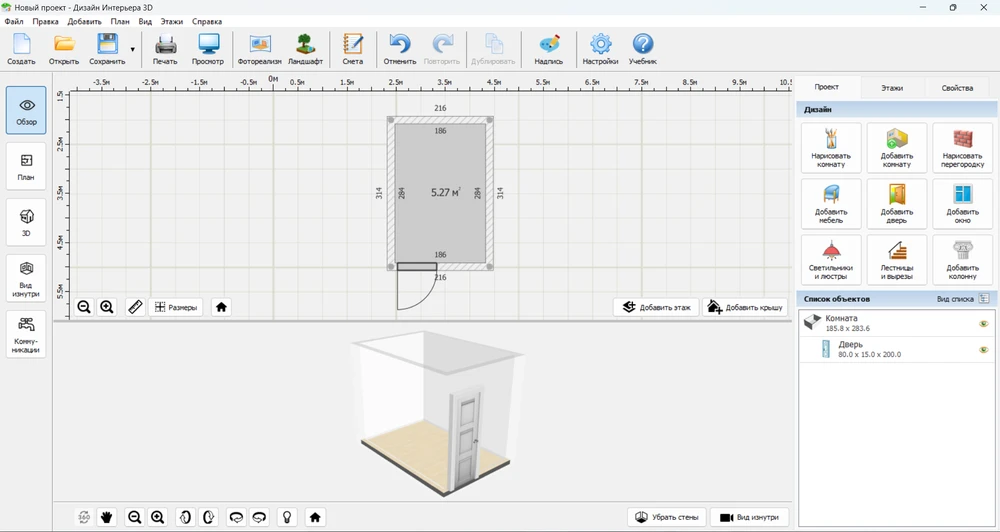Open the Смета estimate tool
This screenshot has width=1000, height=532.
tap(352, 48)
